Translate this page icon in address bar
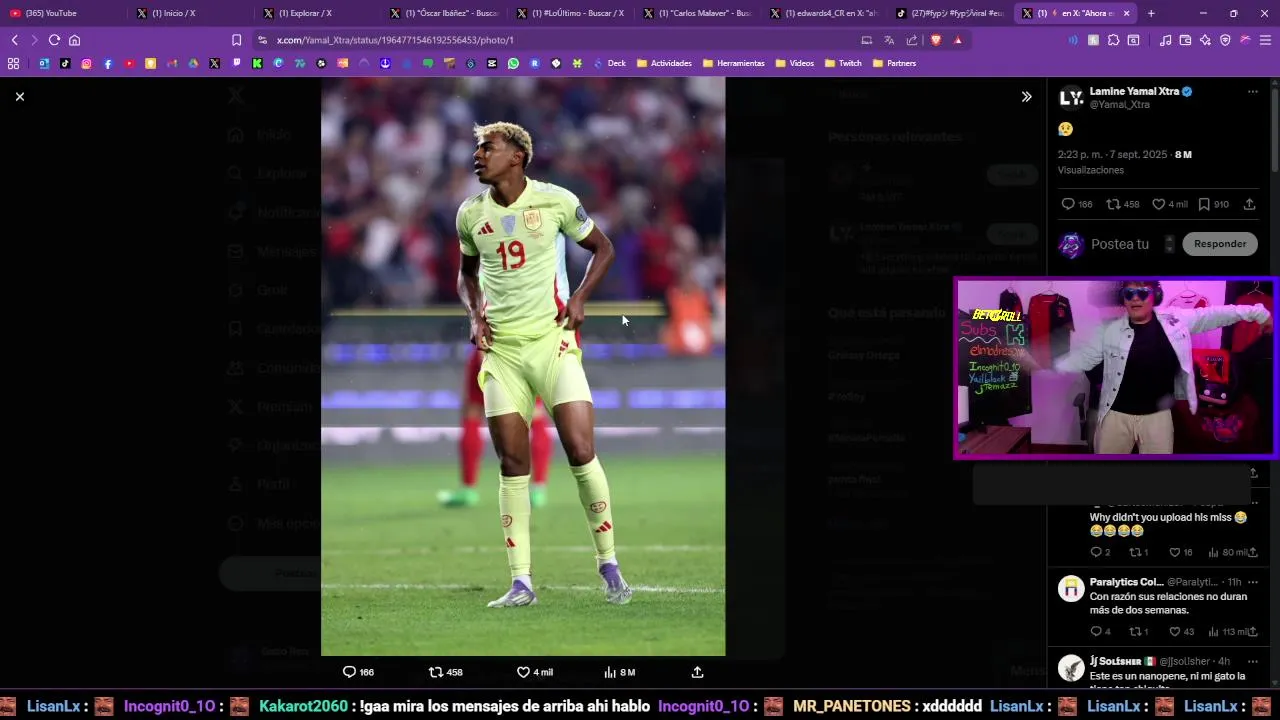This screenshot has width=1280, height=720. (x=889, y=40)
